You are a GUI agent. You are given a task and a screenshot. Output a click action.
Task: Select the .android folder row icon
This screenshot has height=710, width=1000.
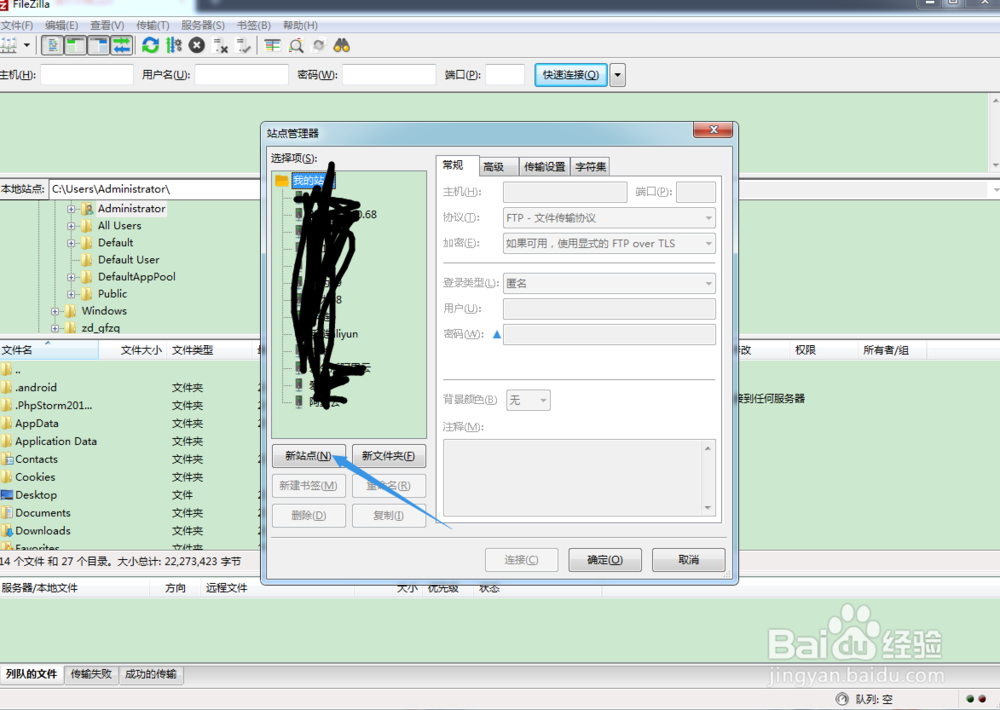(x=6, y=387)
